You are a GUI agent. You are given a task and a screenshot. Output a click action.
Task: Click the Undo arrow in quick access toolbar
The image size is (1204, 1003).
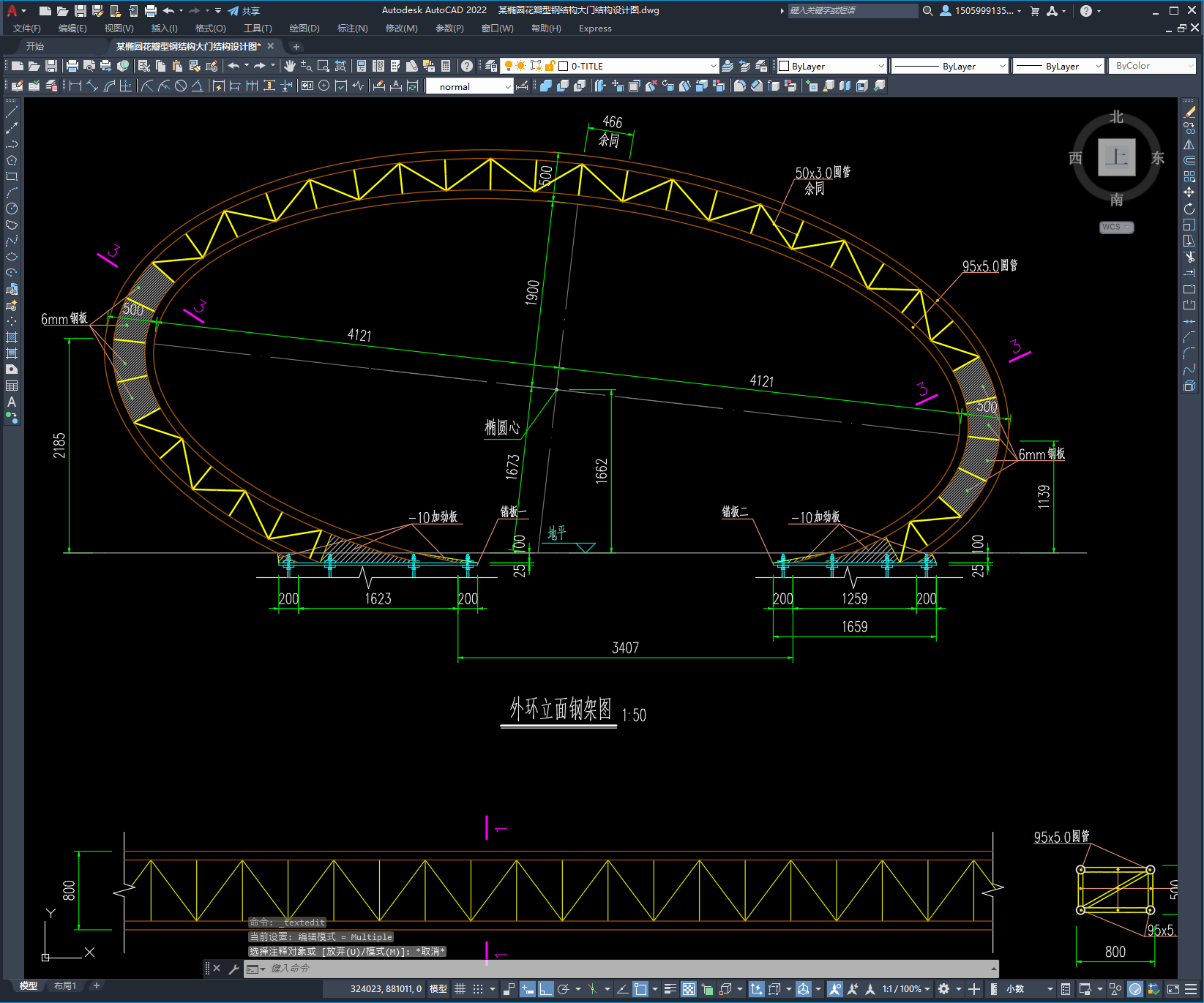coord(169,11)
